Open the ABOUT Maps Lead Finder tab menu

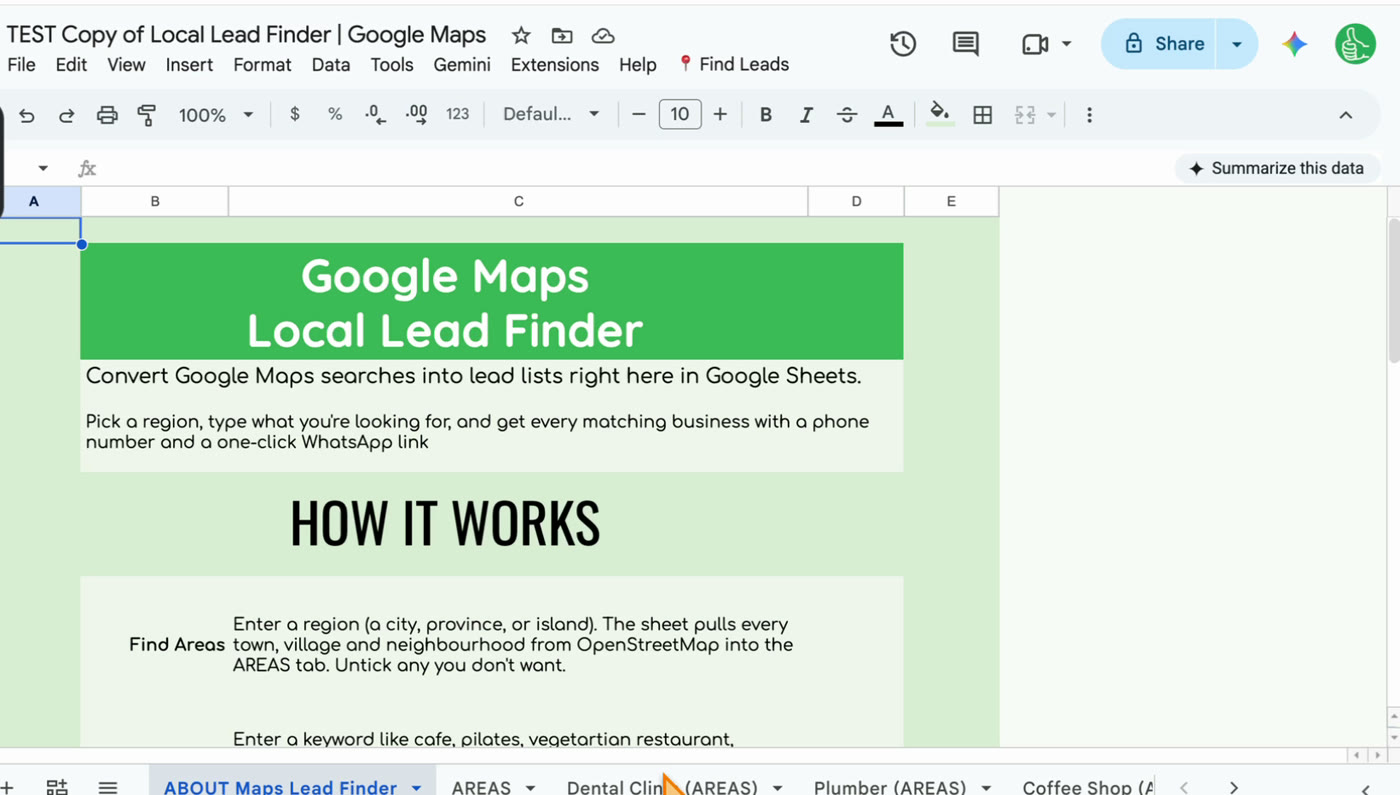click(x=417, y=787)
